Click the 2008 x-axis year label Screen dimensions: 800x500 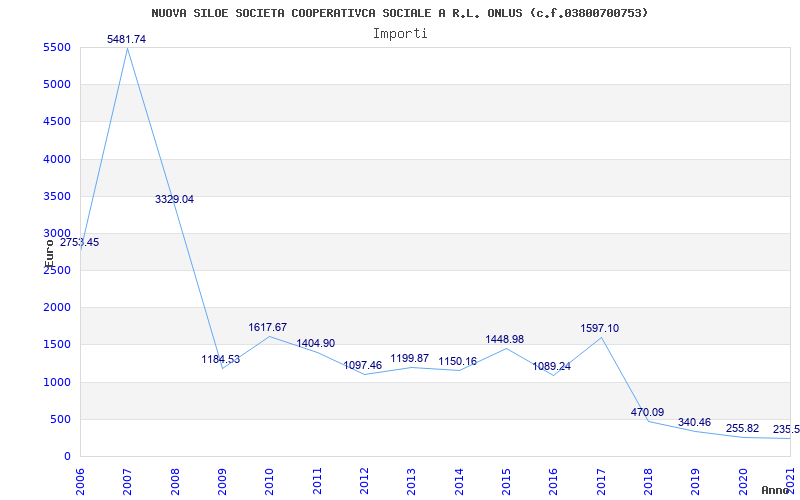tap(175, 480)
